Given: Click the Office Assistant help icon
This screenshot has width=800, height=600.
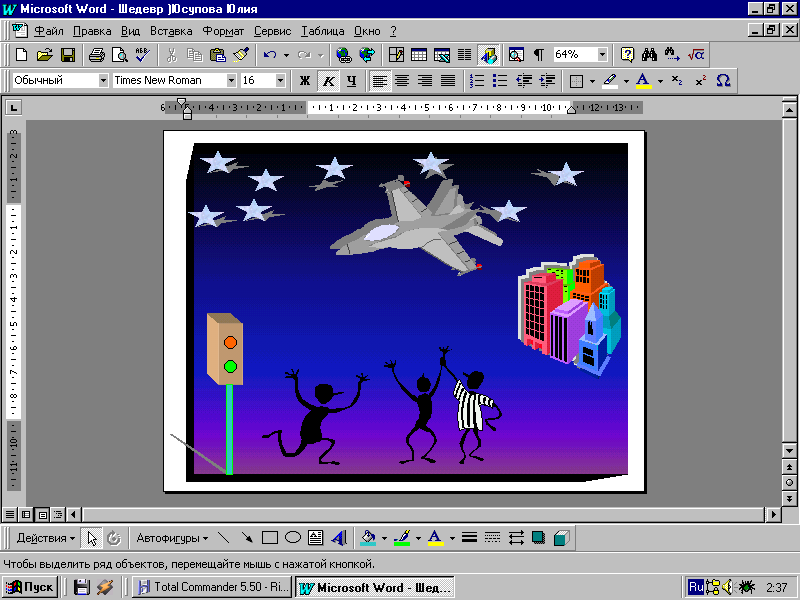Looking at the screenshot, I should (627, 55).
